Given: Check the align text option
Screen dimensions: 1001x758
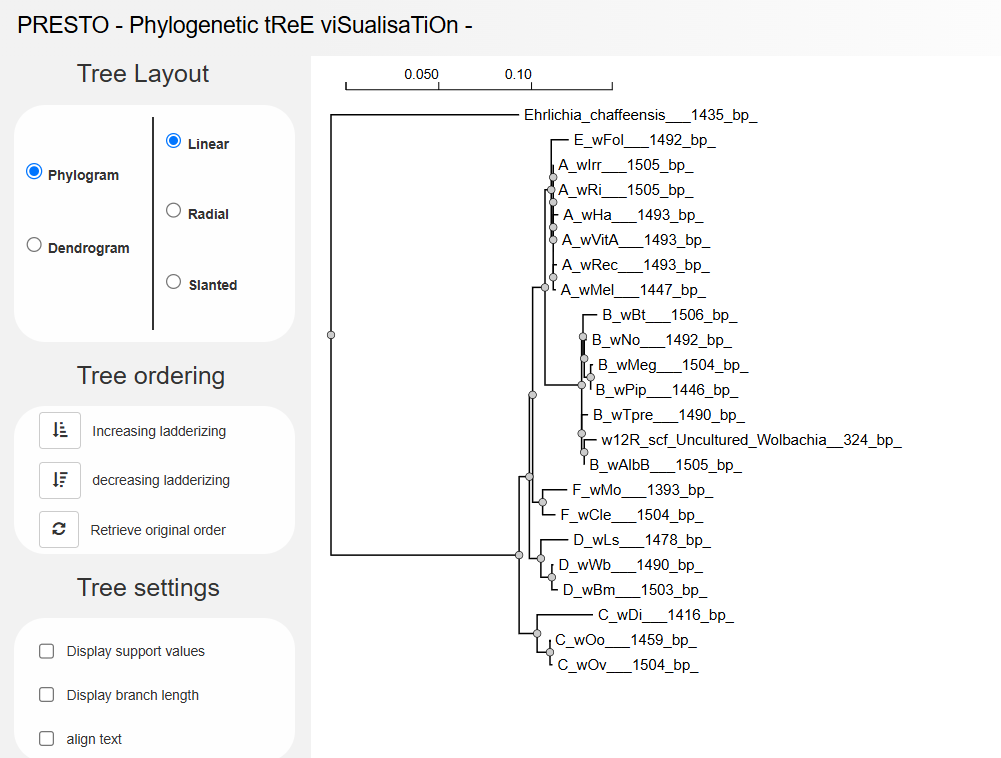Looking at the screenshot, I should [x=47, y=739].
